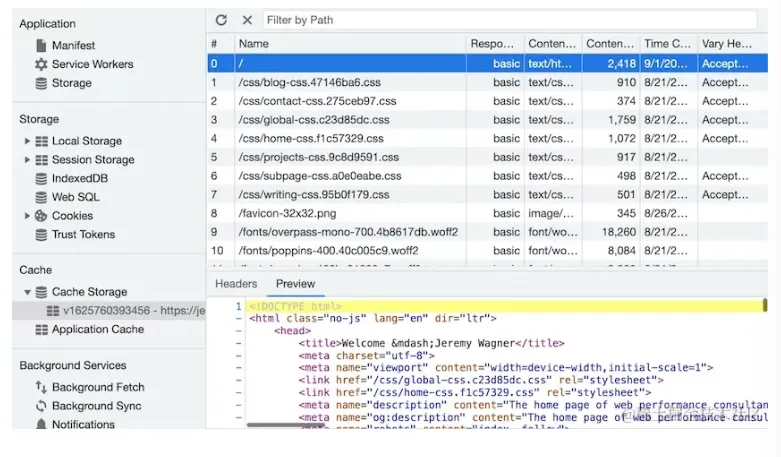Click the horizontal scrollbar in preview

[285, 425]
